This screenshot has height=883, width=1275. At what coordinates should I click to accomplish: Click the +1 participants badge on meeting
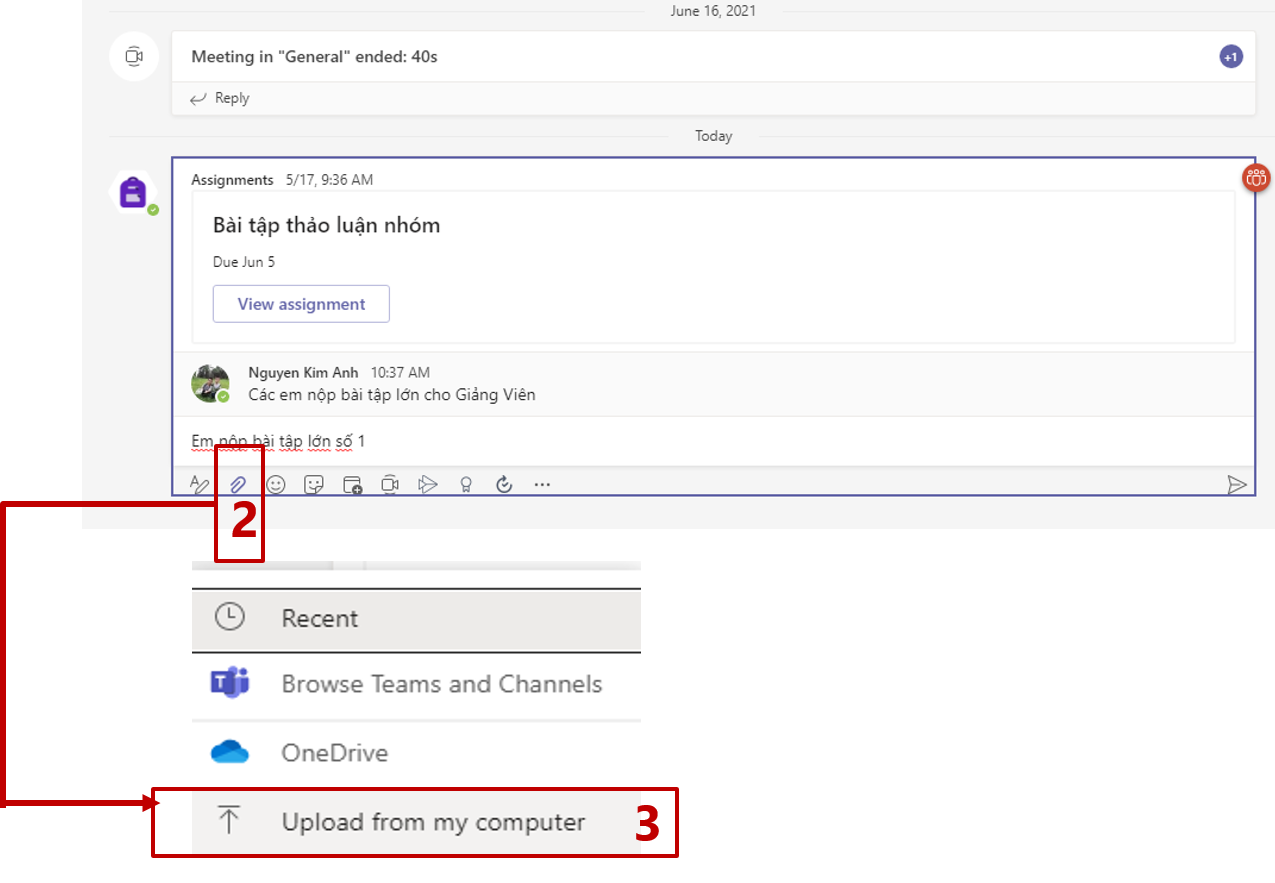tap(1231, 57)
